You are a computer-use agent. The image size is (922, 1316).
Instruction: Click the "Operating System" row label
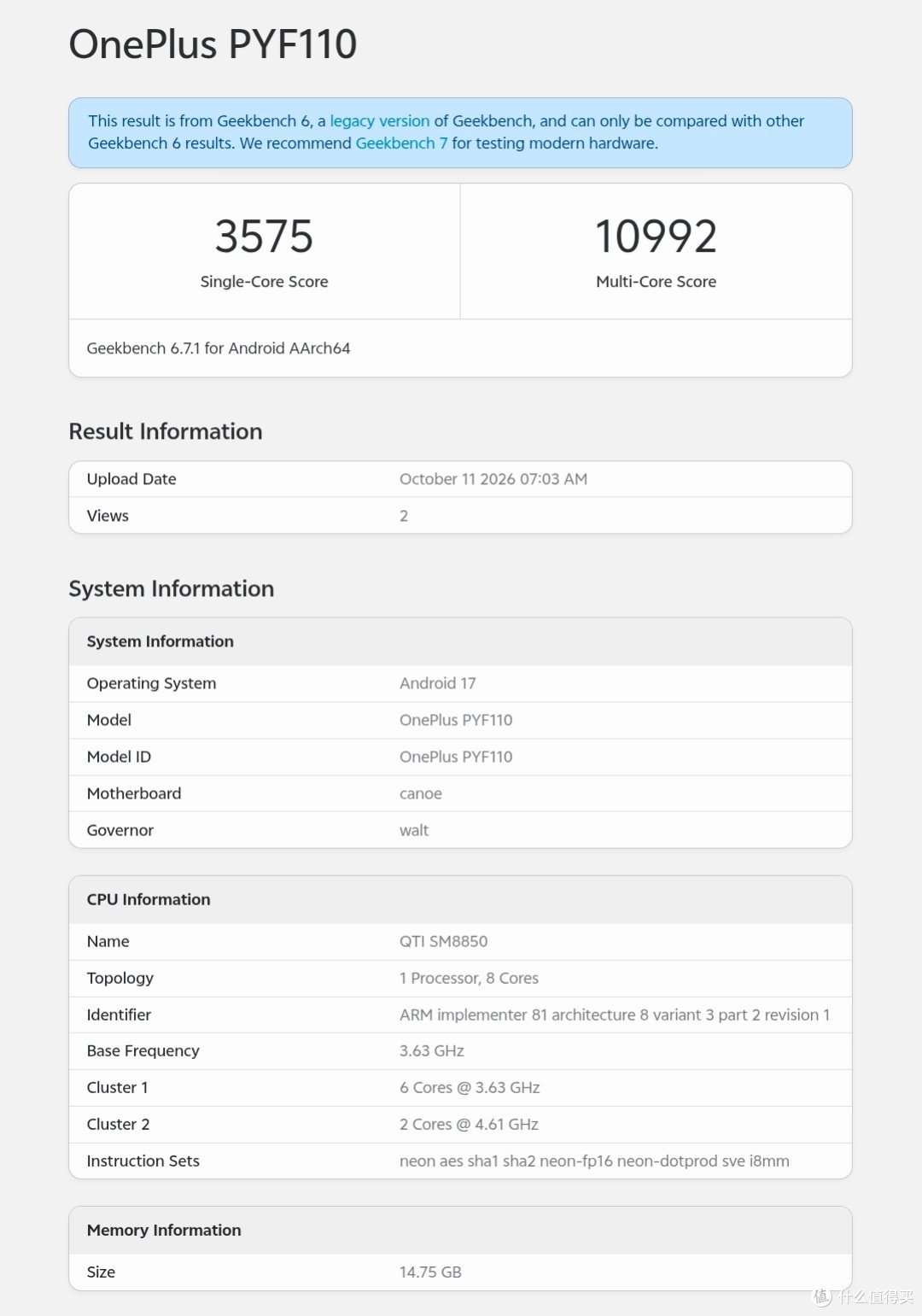[x=152, y=683]
